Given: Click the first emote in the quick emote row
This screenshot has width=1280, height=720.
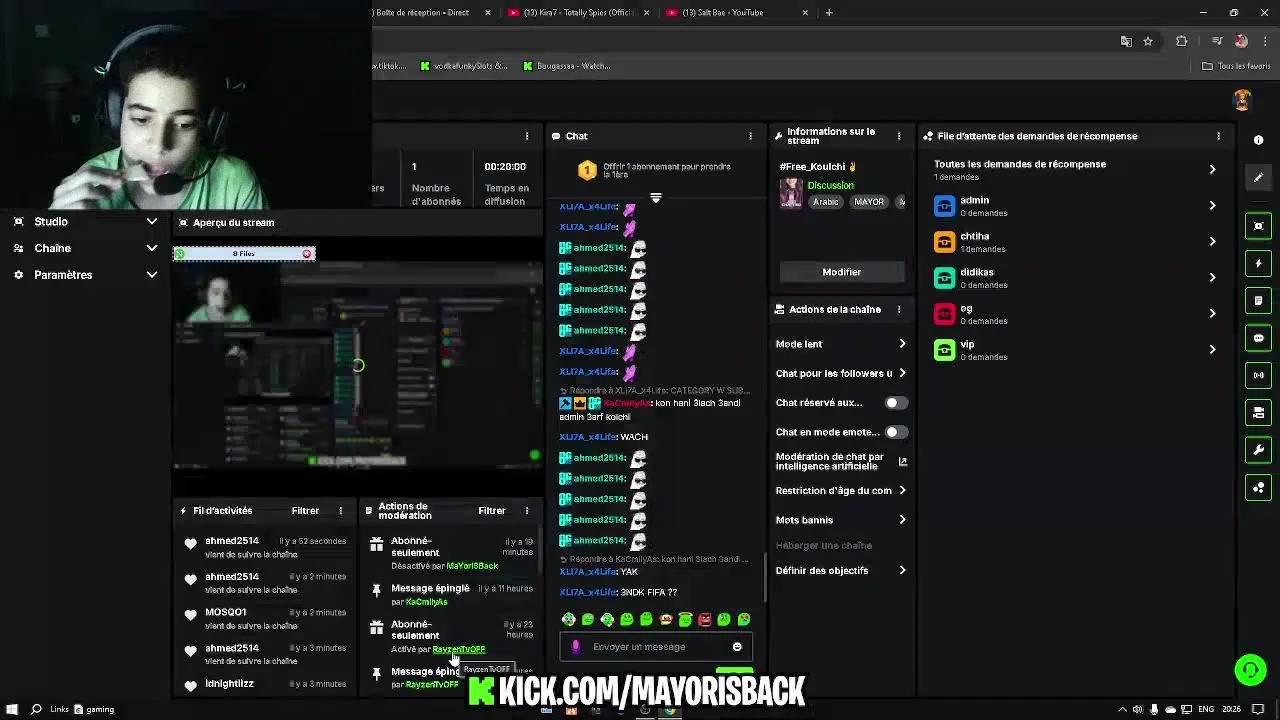Looking at the screenshot, I should click(568, 620).
